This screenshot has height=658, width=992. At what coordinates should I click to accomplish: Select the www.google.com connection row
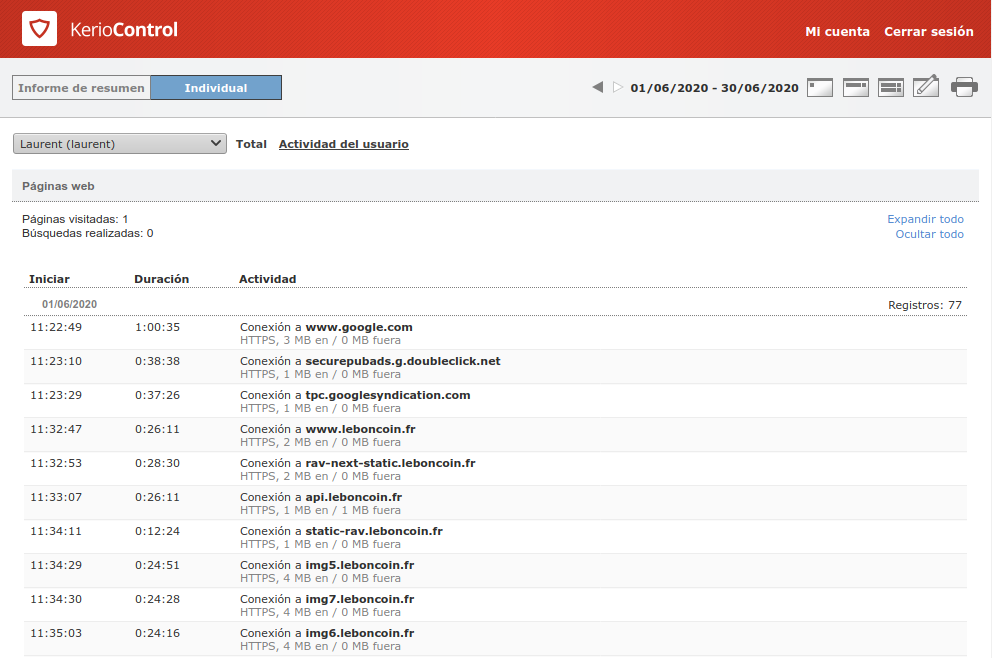[495, 333]
